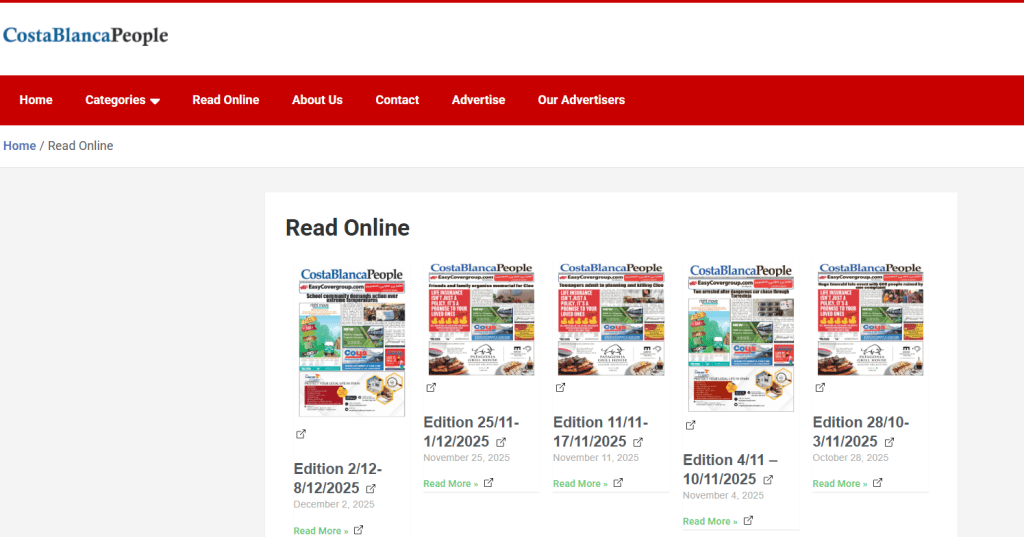Click external link icon below the 25/11-1/12 cover

(431, 387)
